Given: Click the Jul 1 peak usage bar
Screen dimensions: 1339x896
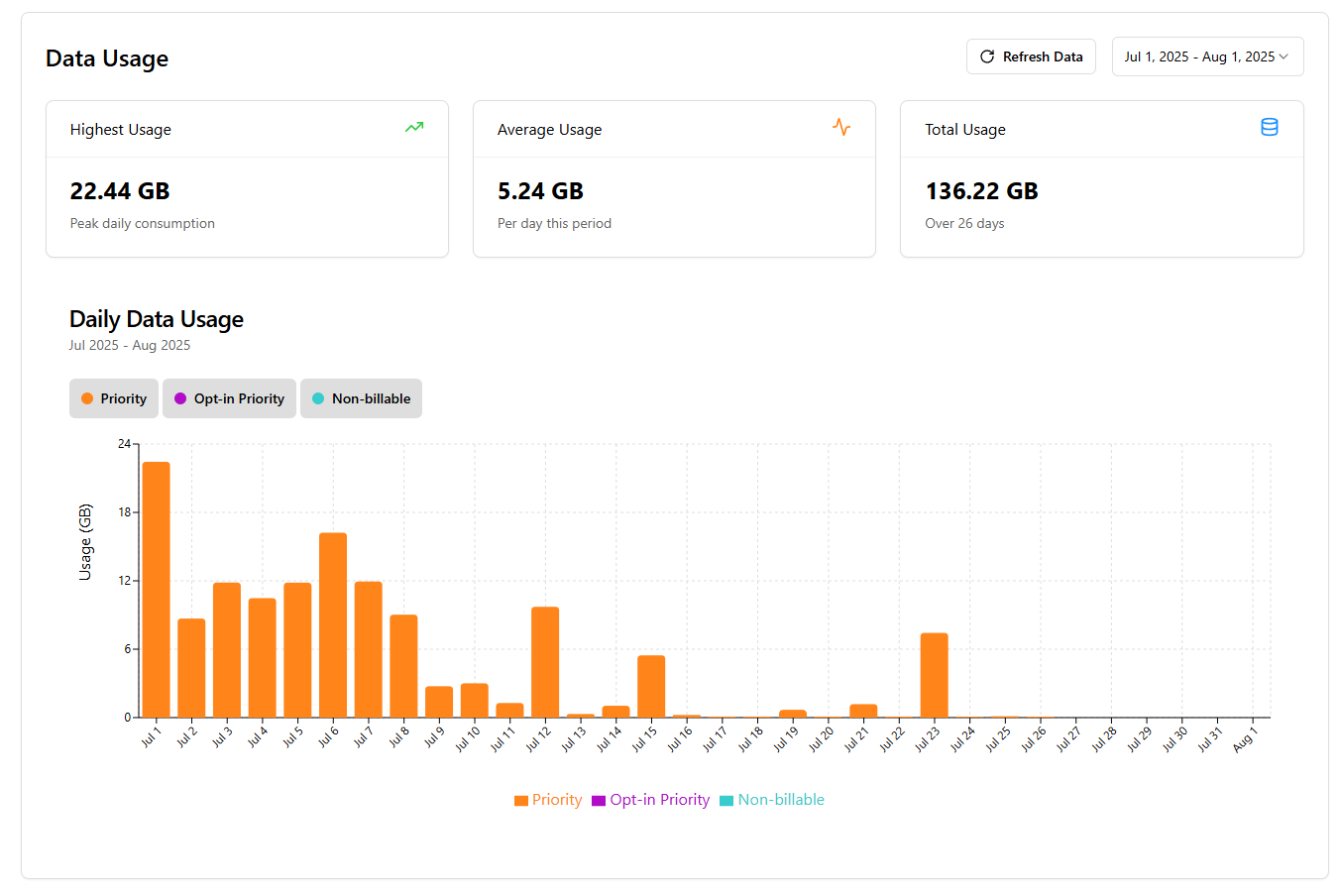Looking at the screenshot, I should point(156,590).
